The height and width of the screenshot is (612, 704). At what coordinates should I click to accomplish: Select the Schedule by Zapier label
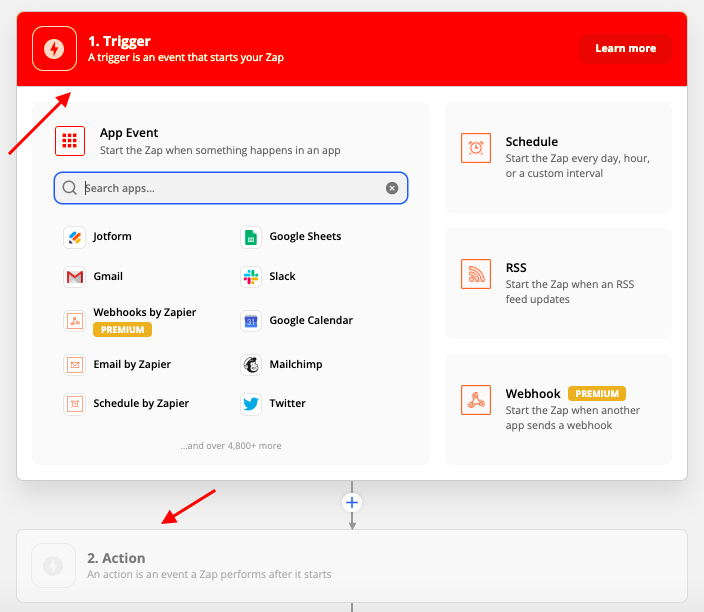click(141, 403)
